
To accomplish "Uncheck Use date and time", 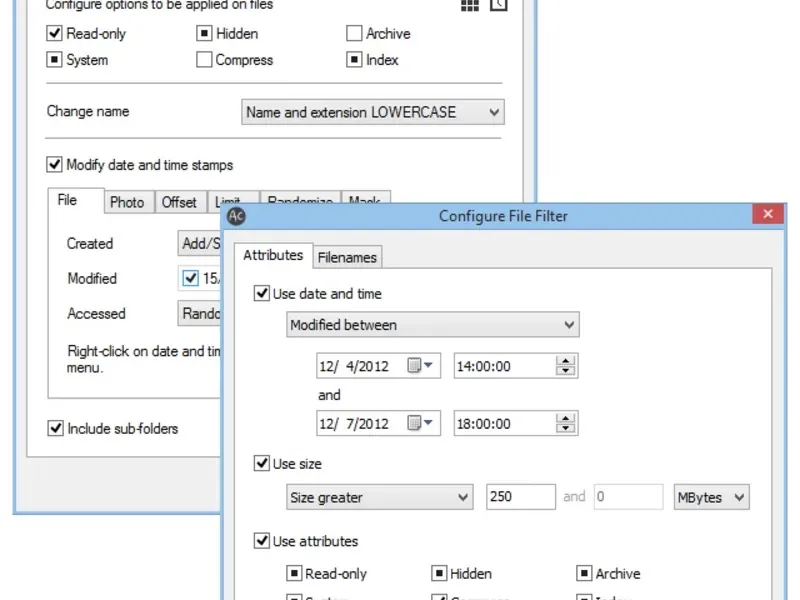I will [262, 293].
